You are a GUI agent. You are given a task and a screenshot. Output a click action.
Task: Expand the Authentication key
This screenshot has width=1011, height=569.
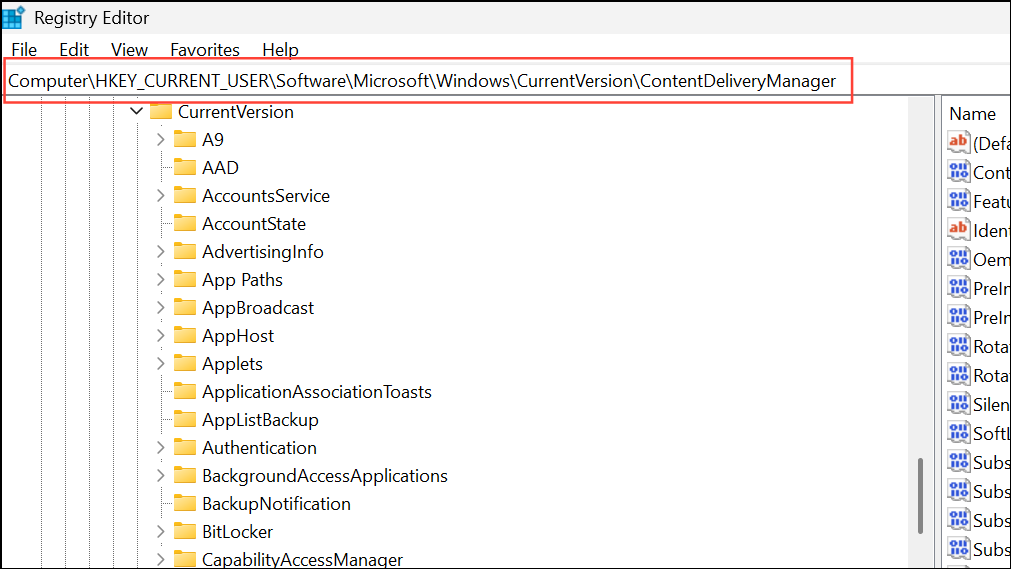point(161,448)
